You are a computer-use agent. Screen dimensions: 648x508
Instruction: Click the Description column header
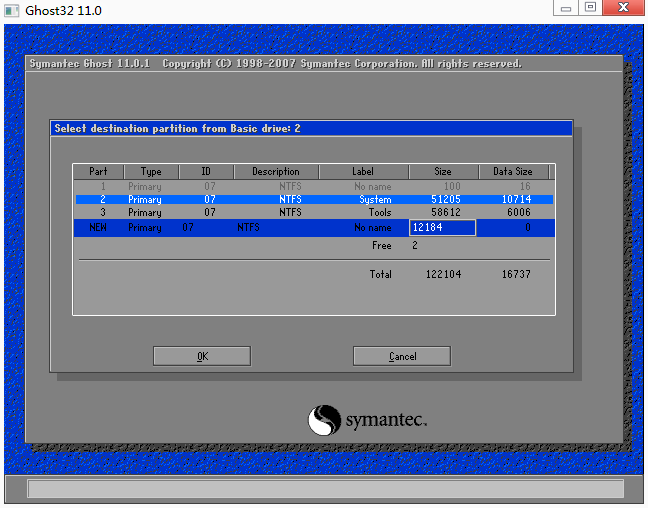pos(276,172)
